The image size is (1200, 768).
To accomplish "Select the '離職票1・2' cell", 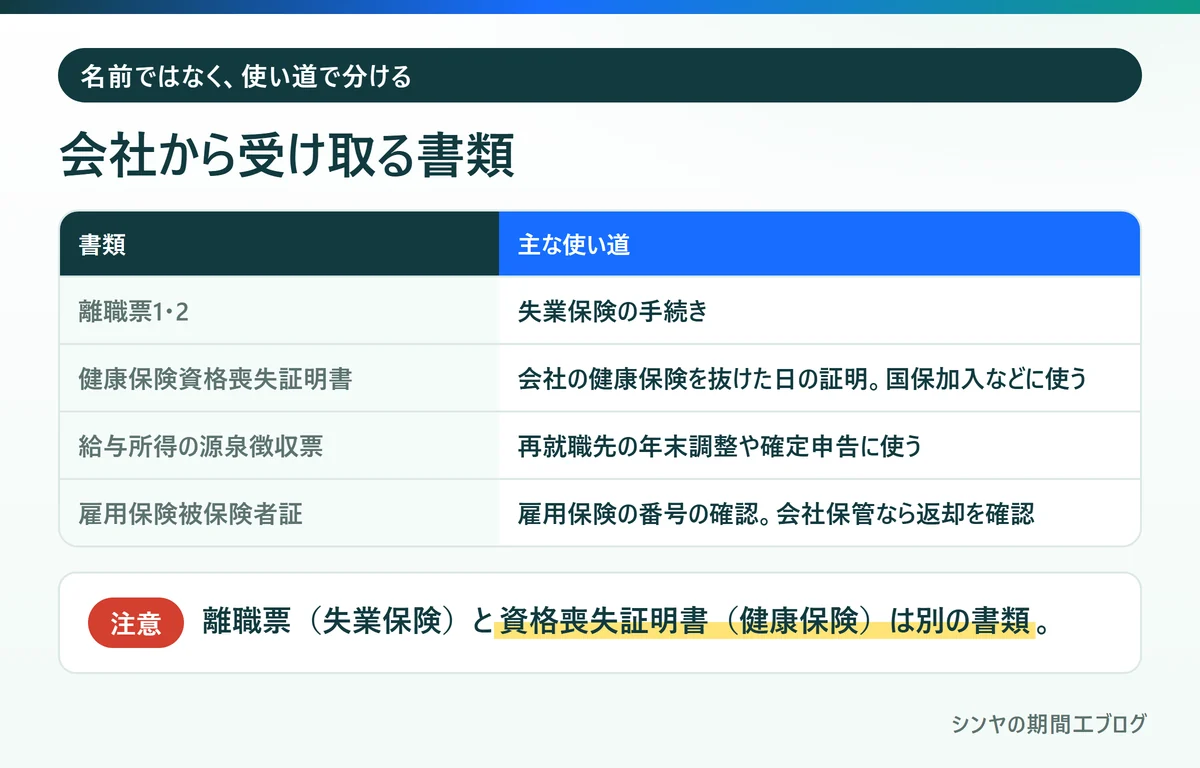I will tap(279, 311).
